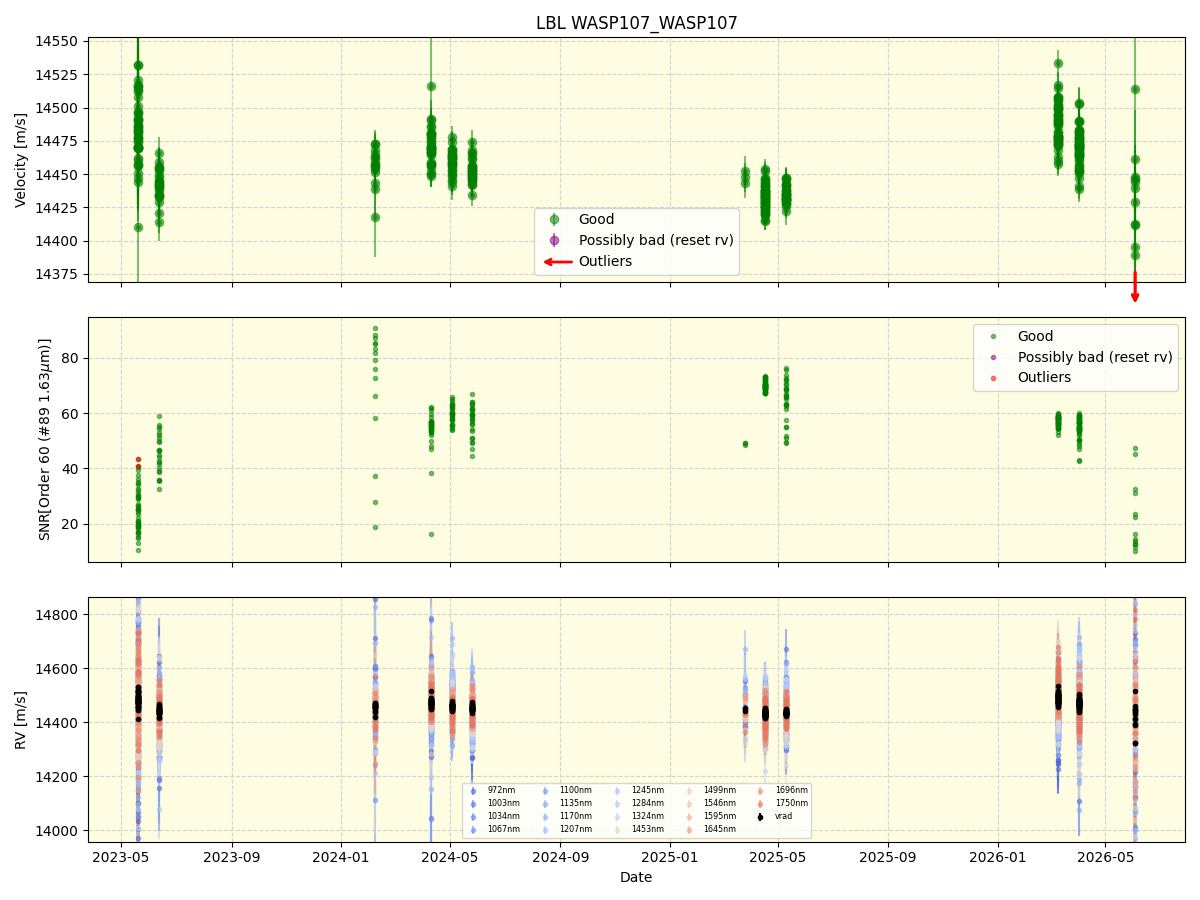Click the 2024-01 date tick label

pos(341,857)
